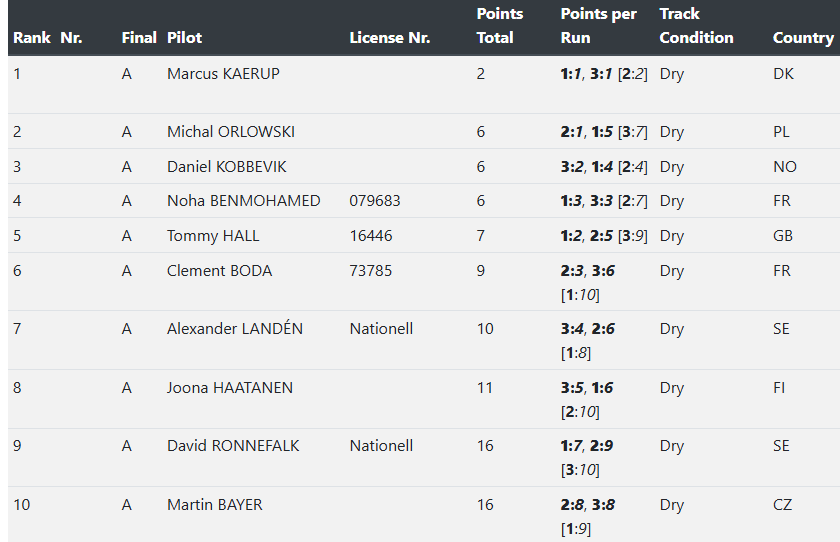Select Clement BODA in the table
Viewport: 840px width, 542px height.
pyautogui.click(x=219, y=271)
